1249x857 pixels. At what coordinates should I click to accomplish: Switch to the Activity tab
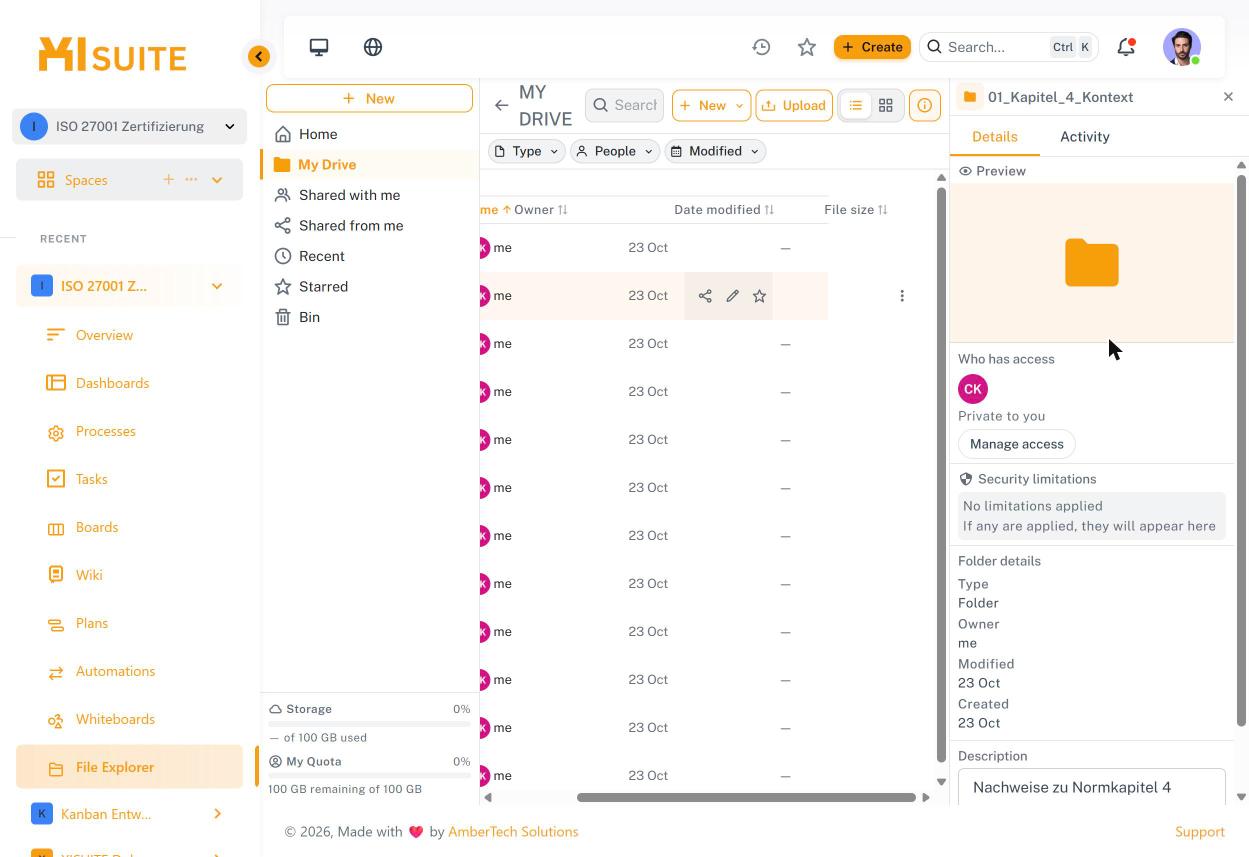(1085, 137)
